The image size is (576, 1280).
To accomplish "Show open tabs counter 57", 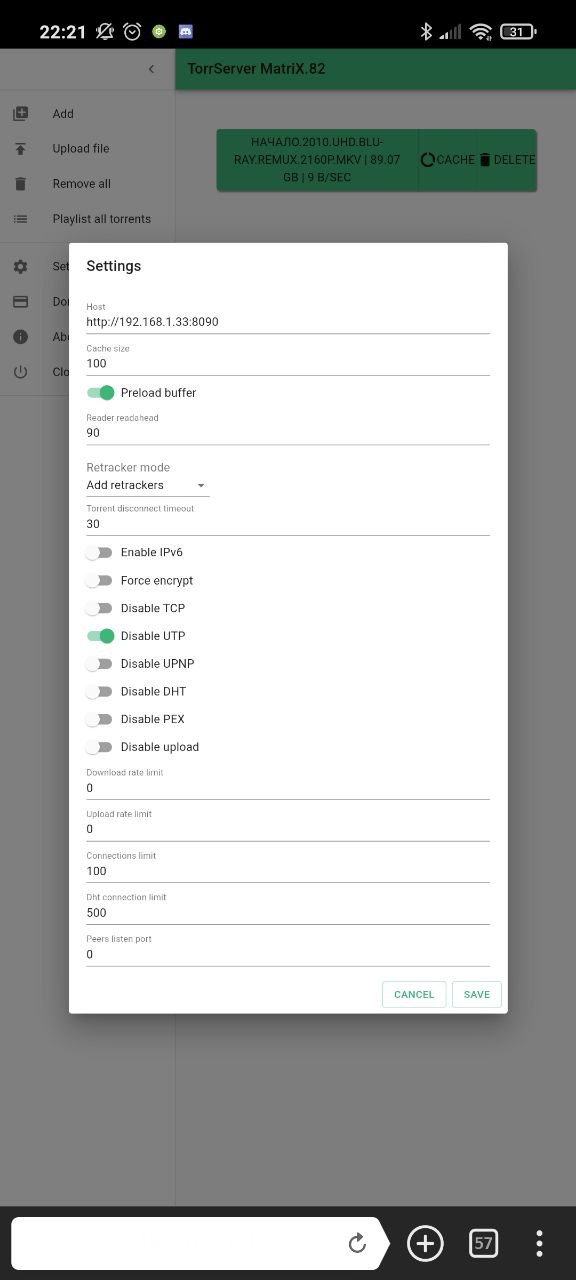I will [484, 1243].
